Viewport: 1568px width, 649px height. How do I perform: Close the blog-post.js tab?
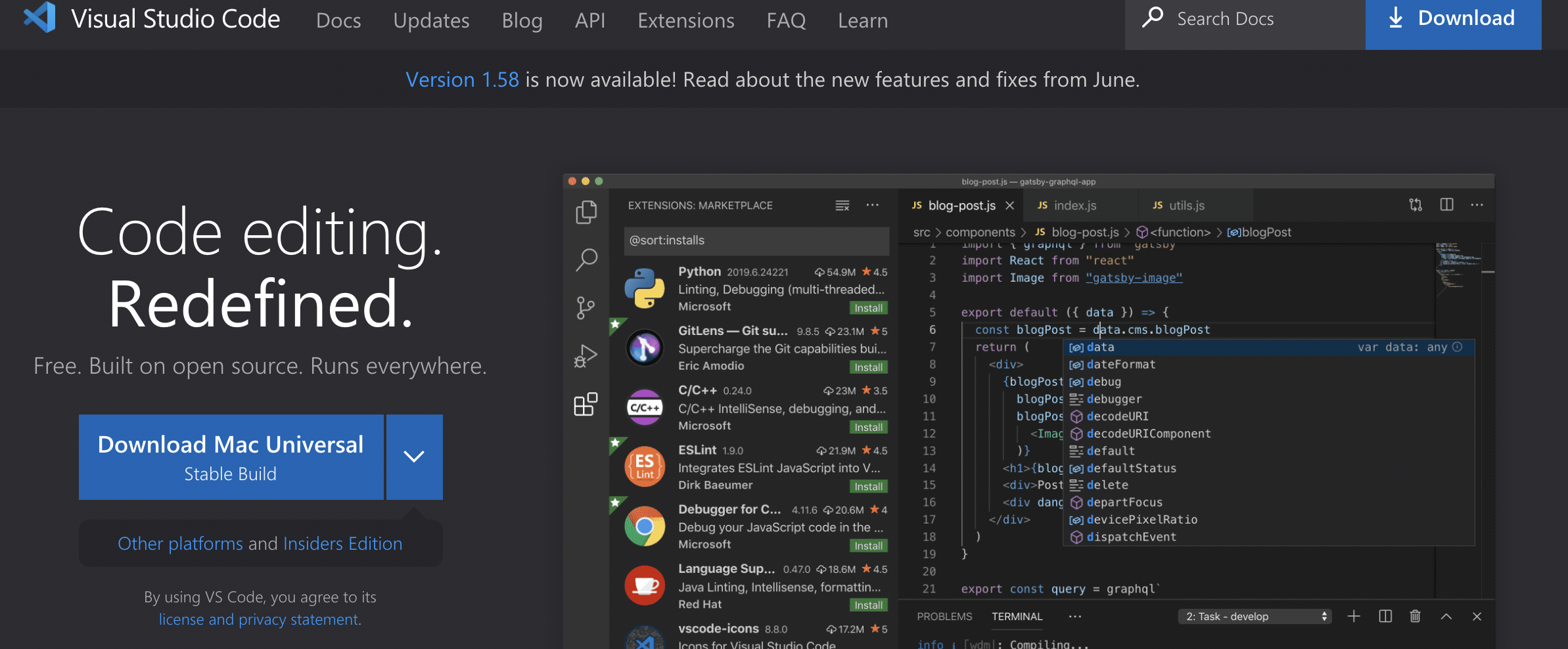(x=1010, y=206)
